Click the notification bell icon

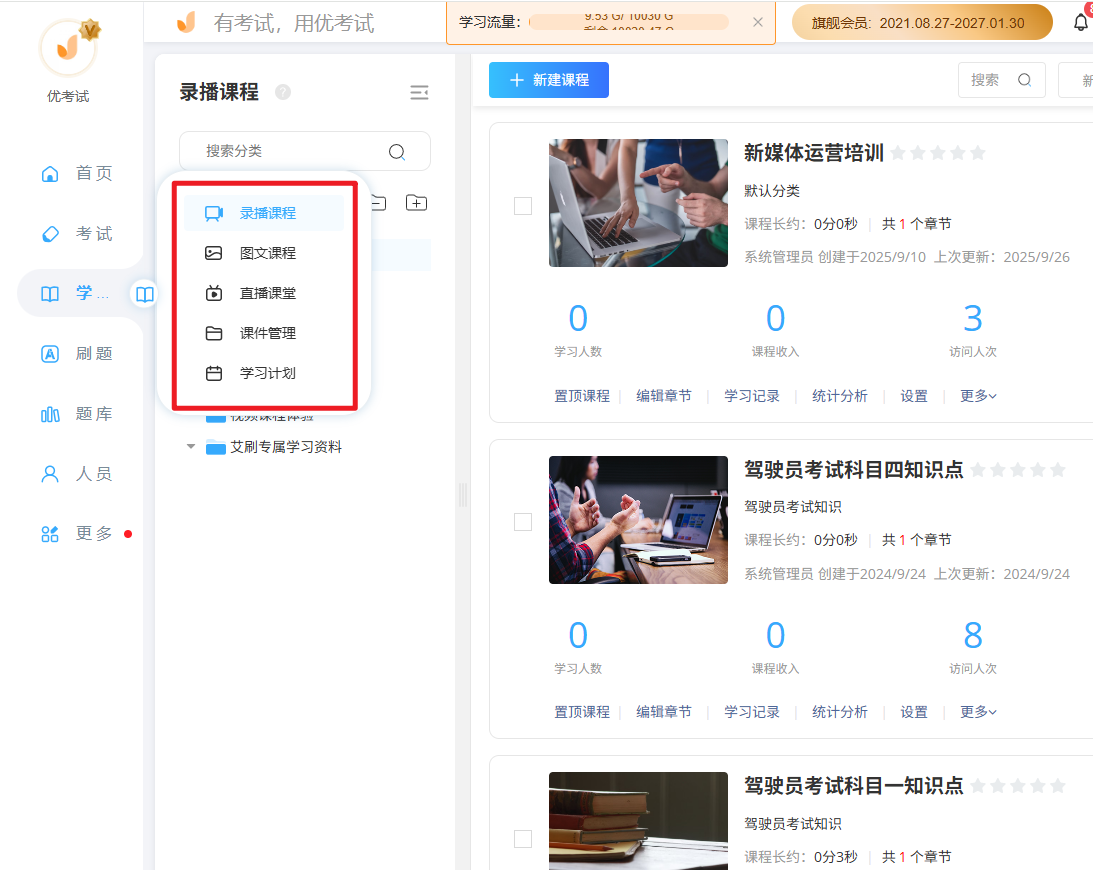(x=1080, y=20)
